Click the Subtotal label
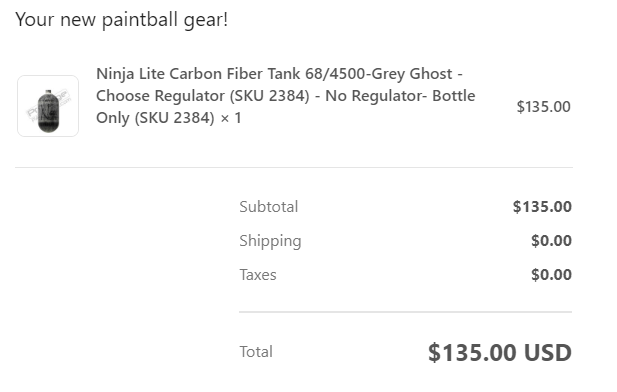Screen dimensions: 617x392 point(269,207)
